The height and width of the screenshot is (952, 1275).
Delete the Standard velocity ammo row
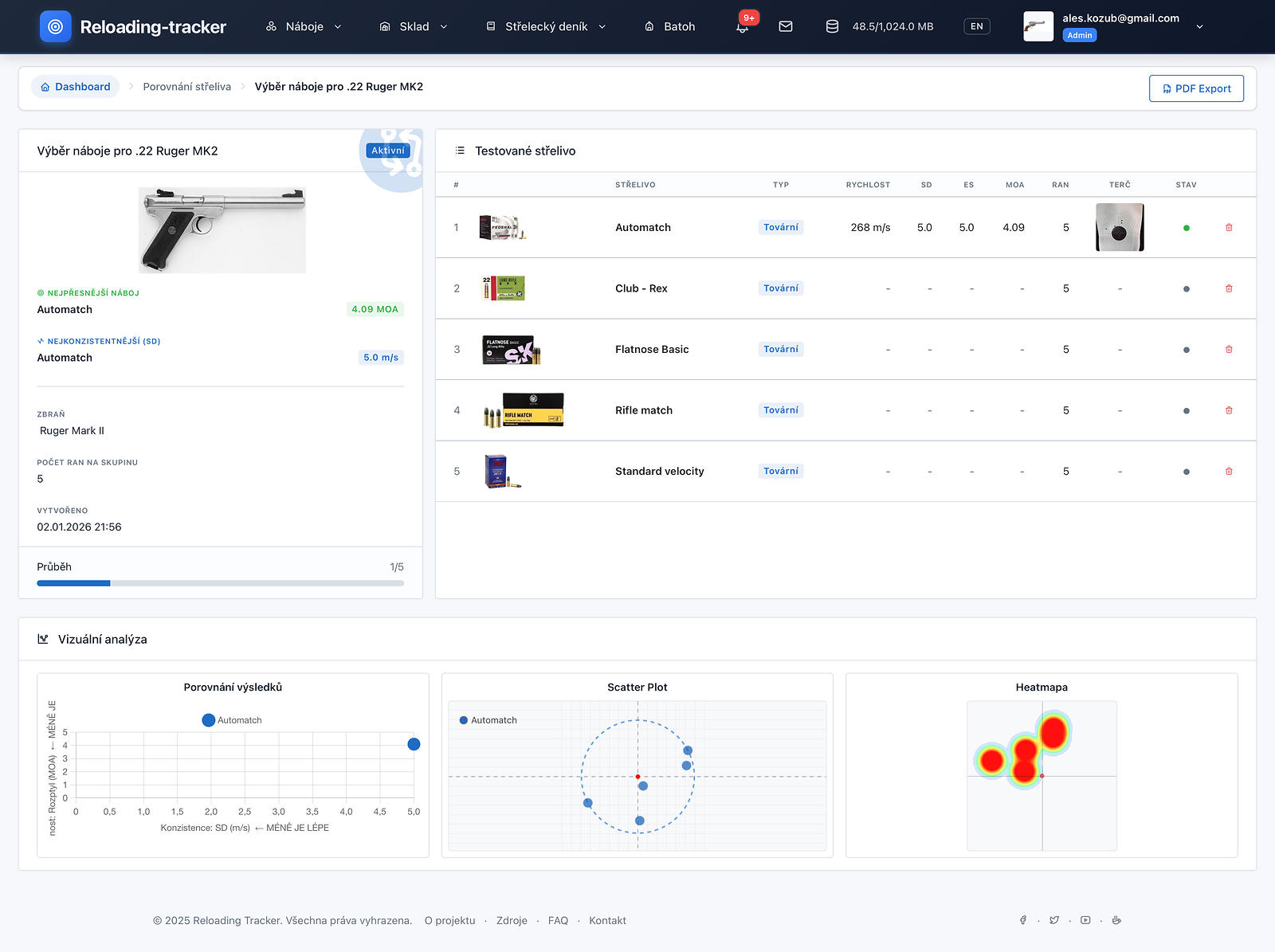(1229, 472)
